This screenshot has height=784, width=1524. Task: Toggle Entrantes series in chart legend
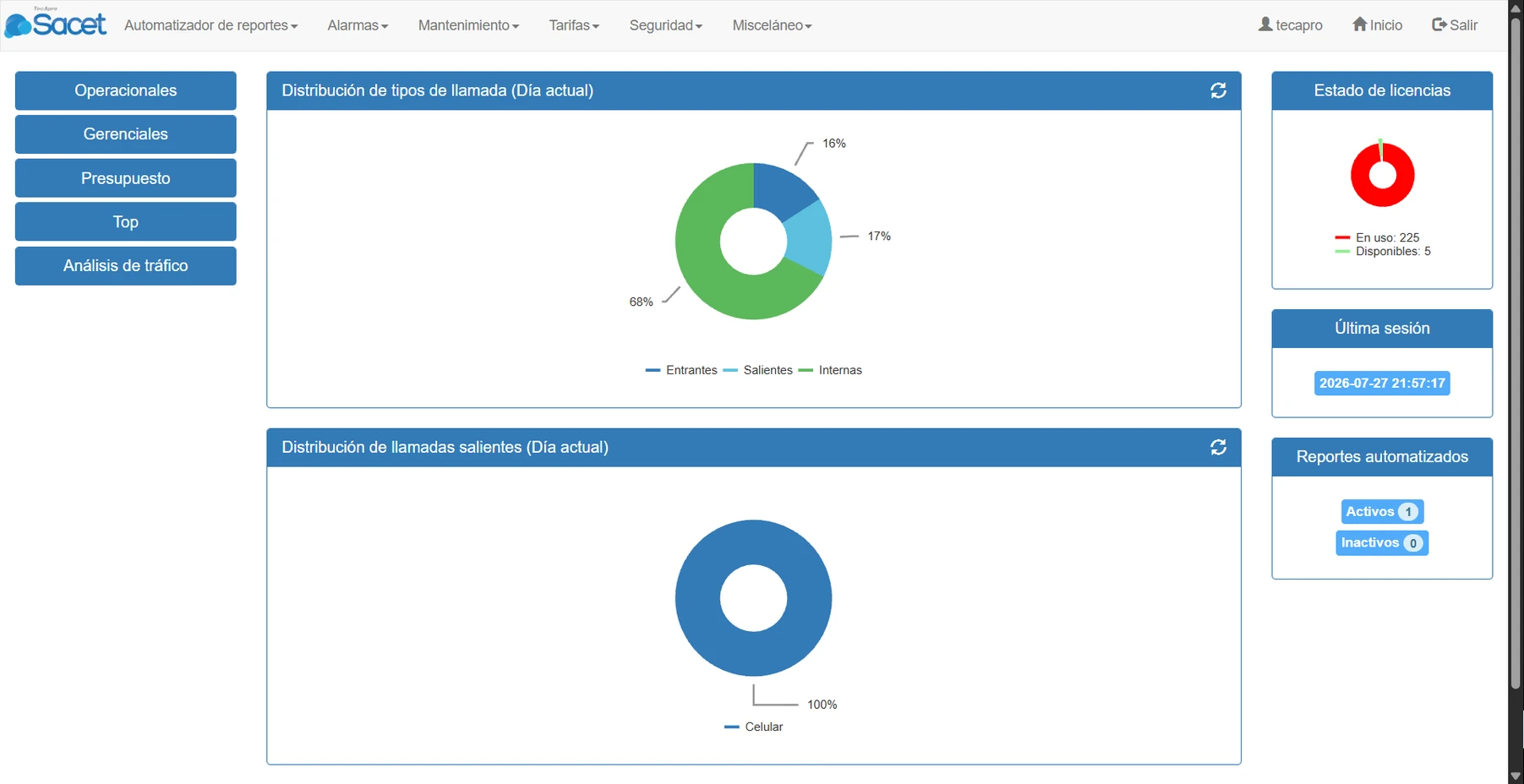[681, 370]
